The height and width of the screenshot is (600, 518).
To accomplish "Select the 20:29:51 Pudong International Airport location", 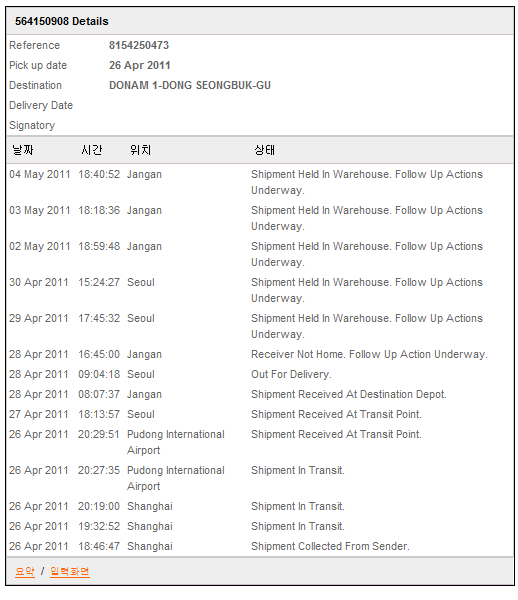I will pos(176,442).
